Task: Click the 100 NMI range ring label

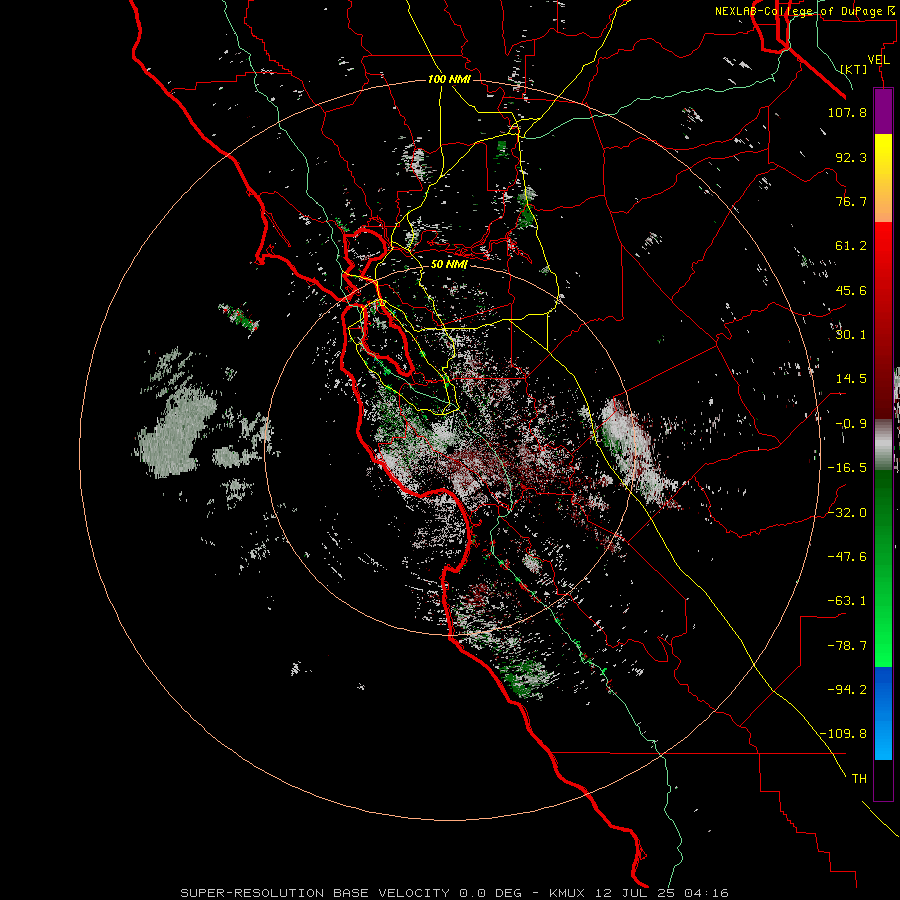Action: (x=449, y=79)
